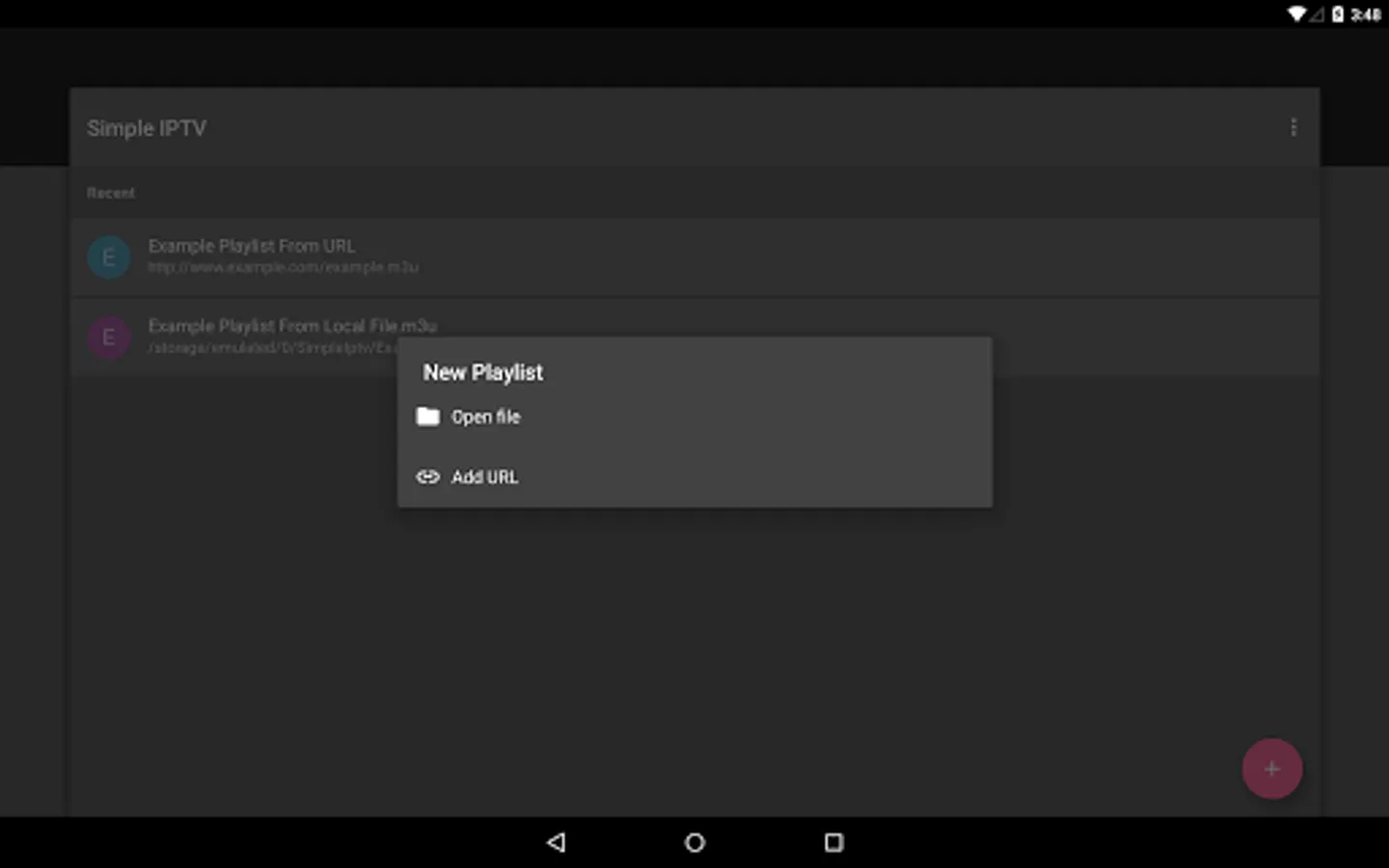Tap the Android home navigation button
The height and width of the screenshot is (868, 1389).
pos(694,842)
